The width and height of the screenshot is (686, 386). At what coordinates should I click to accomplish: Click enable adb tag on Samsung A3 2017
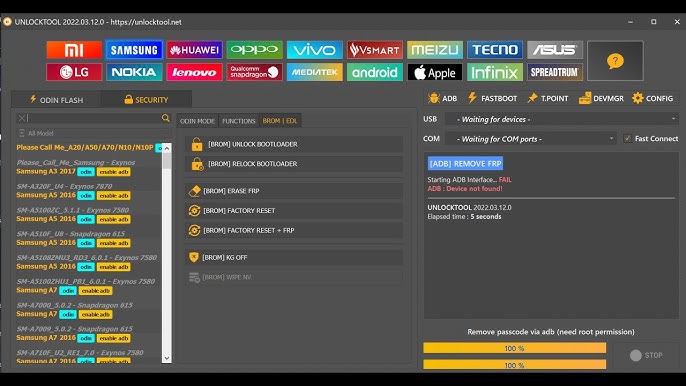114,172
